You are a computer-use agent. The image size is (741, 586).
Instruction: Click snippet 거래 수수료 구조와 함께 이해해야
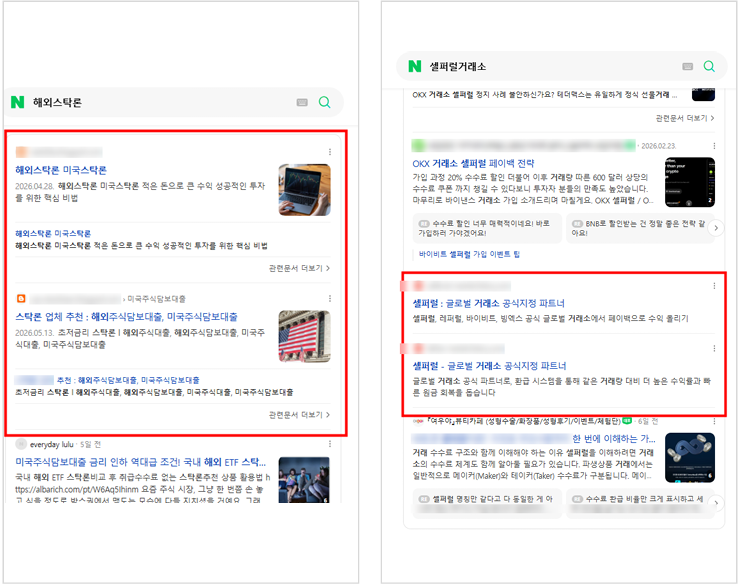[534, 464]
